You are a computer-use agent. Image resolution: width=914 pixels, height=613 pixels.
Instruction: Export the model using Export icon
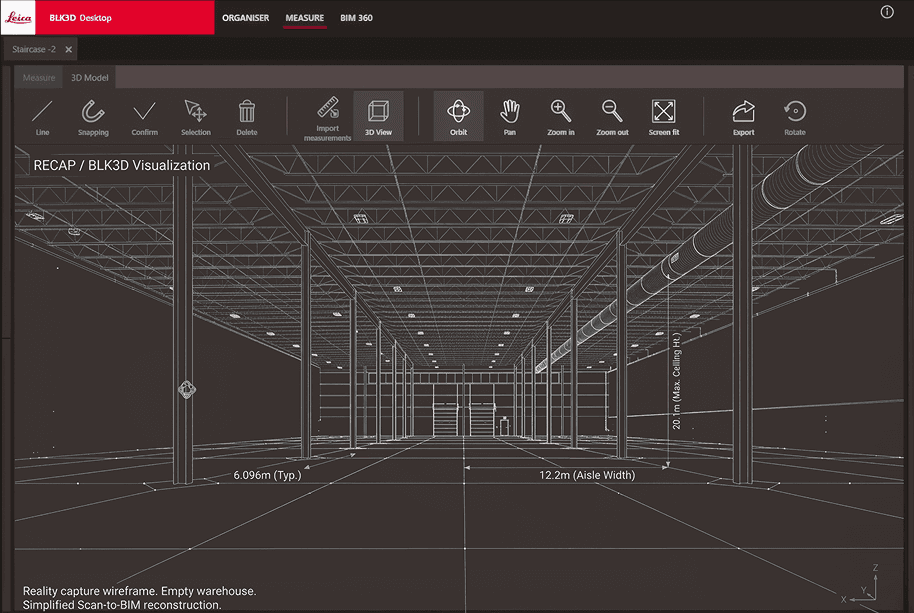(x=743, y=117)
